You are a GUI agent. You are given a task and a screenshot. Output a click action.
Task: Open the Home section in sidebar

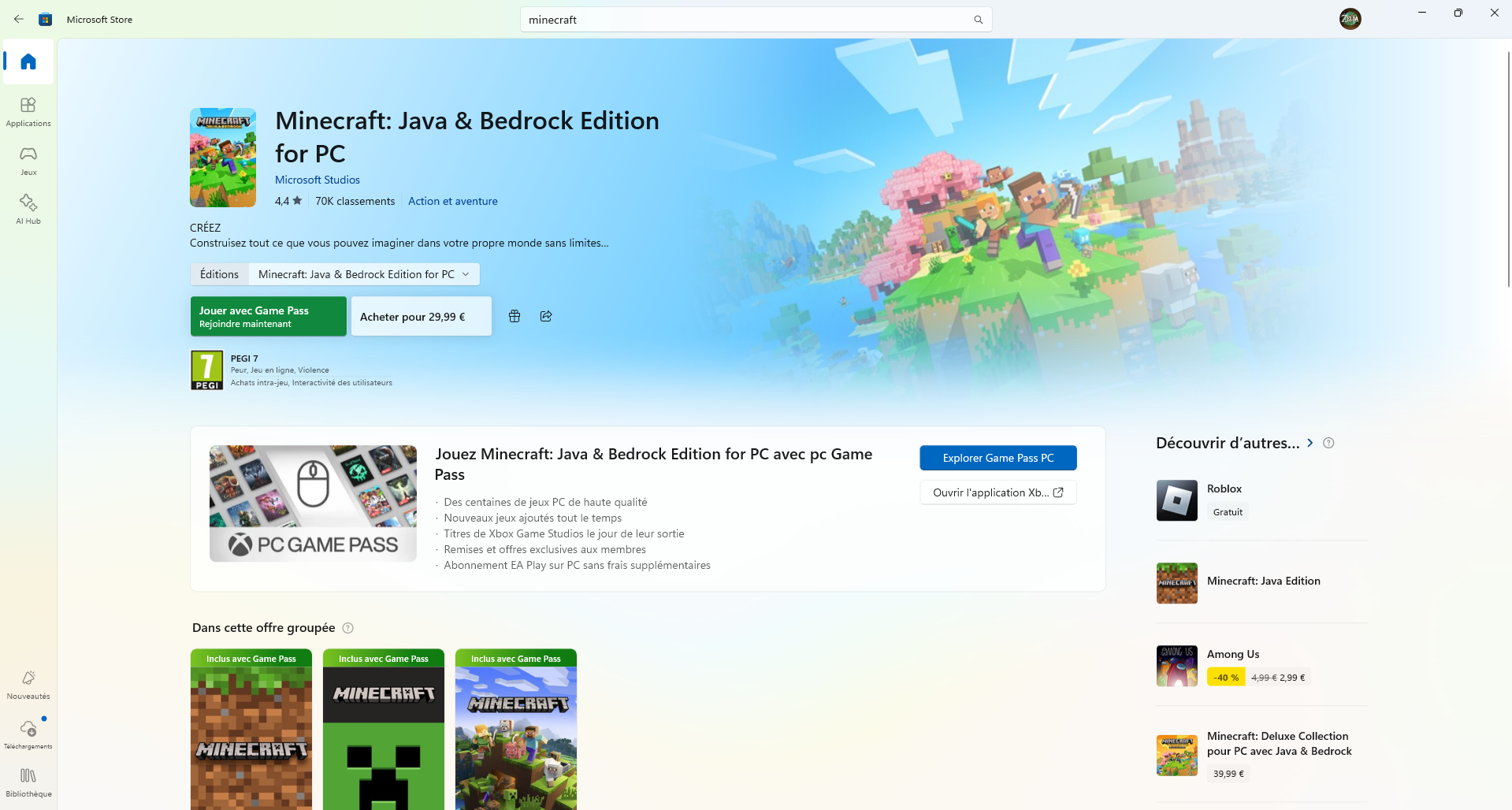28,61
